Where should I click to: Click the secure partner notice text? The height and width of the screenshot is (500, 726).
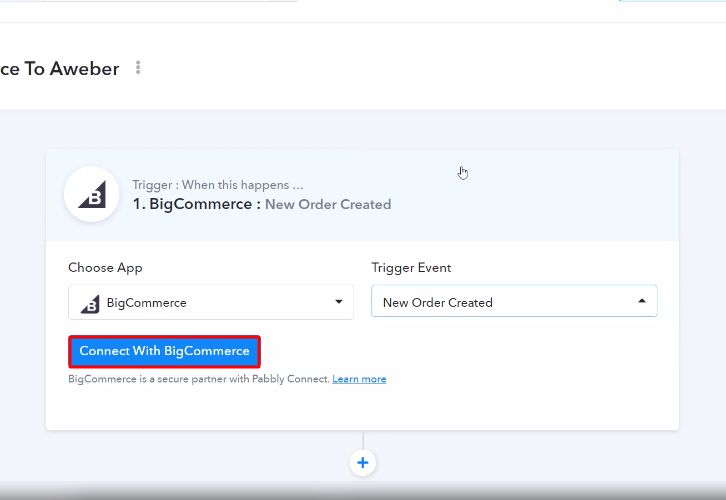click(x=199, y=379)
